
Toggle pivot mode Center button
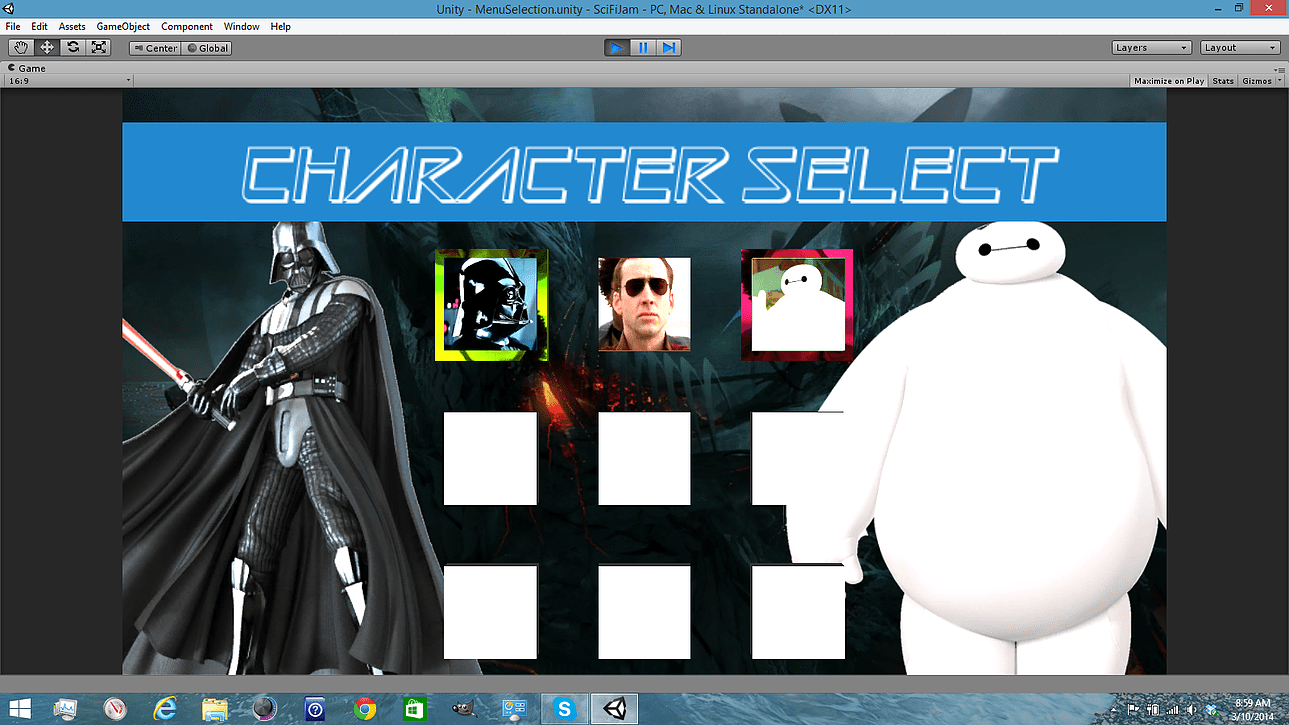pos(155,47)
